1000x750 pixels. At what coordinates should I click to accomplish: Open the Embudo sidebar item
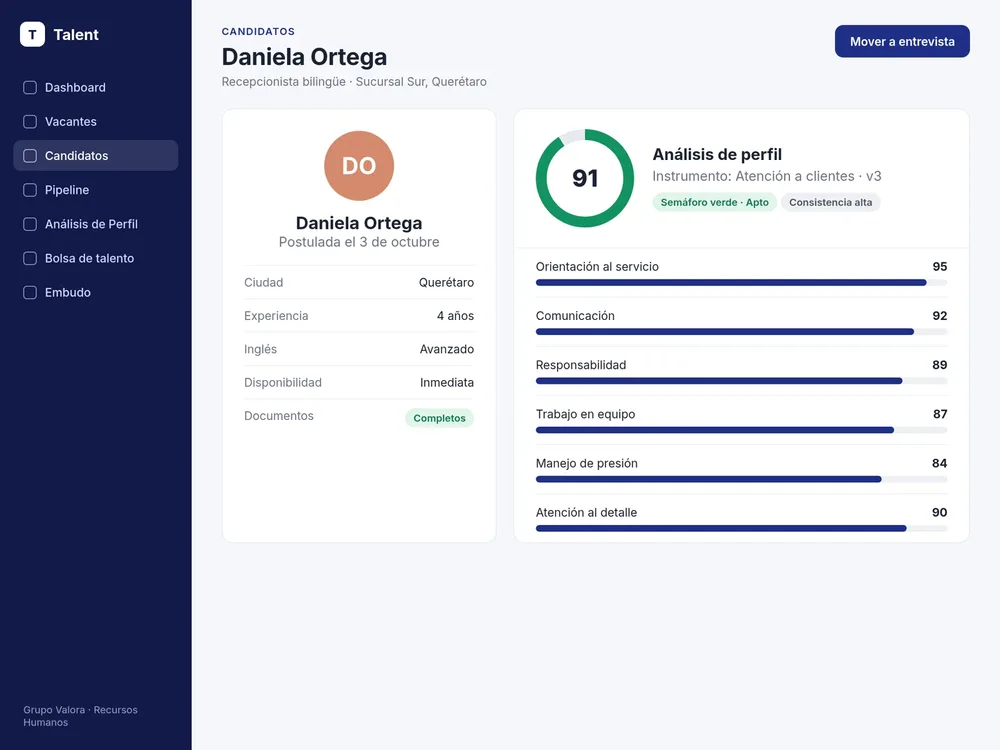pos(96,292)
